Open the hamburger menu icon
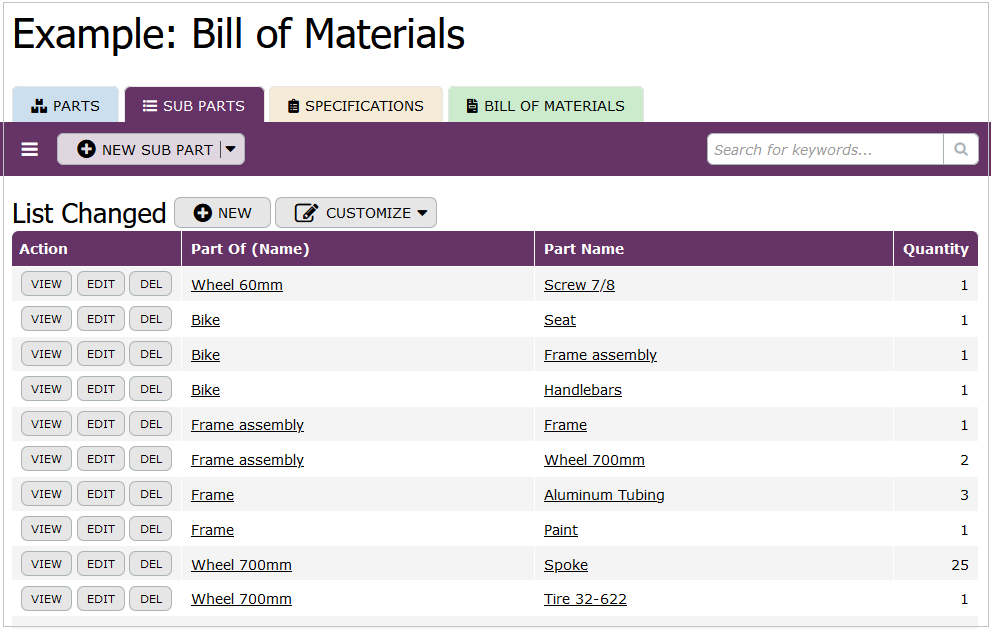Image resolution: width=991 pixels, height=629 pixels. coord(30,150)
